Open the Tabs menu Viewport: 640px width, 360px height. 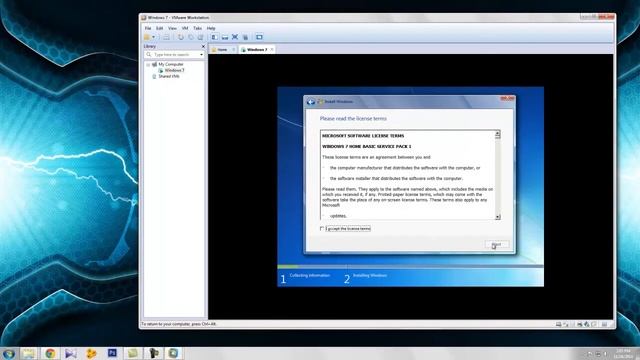pos(198,28)
